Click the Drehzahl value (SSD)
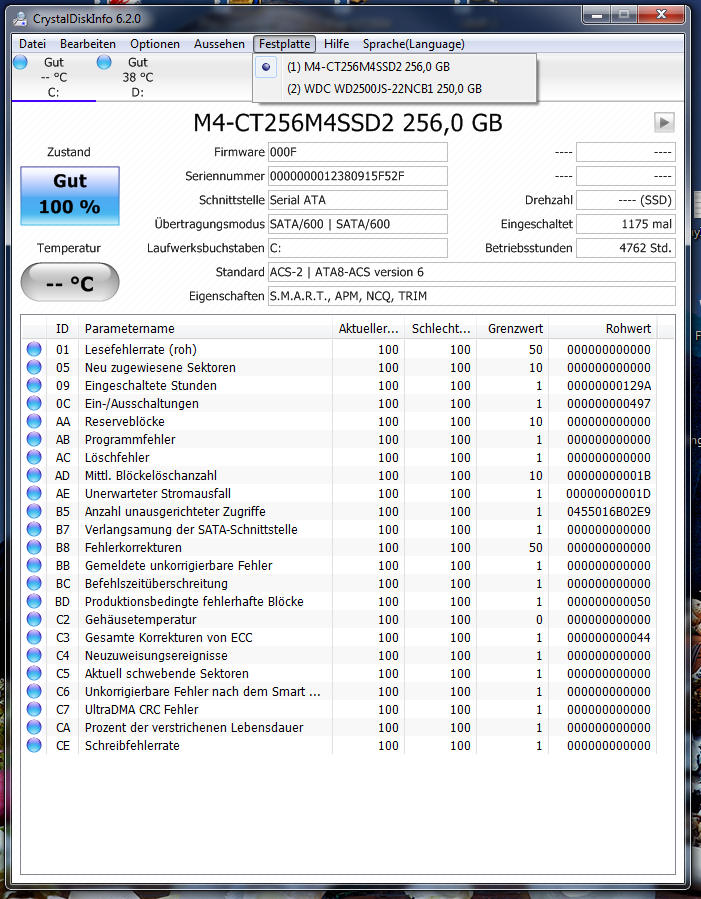The image size is (701, 899). pyautogui.click(x=626, y=200)
